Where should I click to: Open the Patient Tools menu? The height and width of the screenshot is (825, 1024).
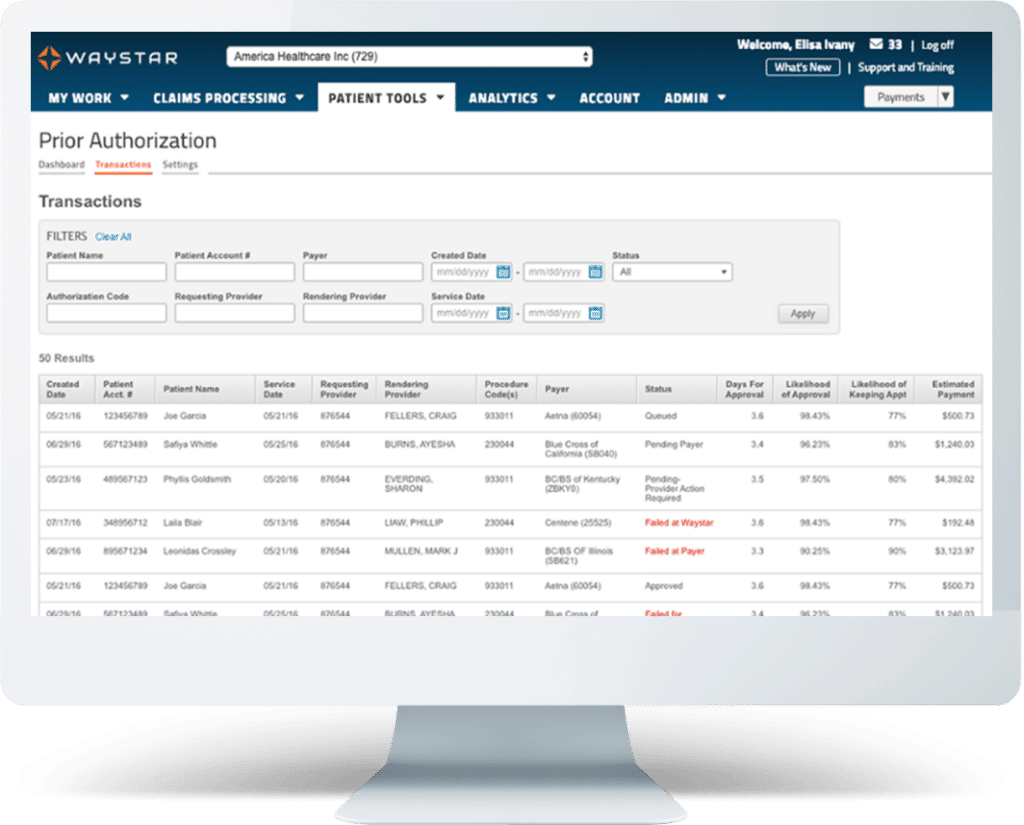(386, 98)
